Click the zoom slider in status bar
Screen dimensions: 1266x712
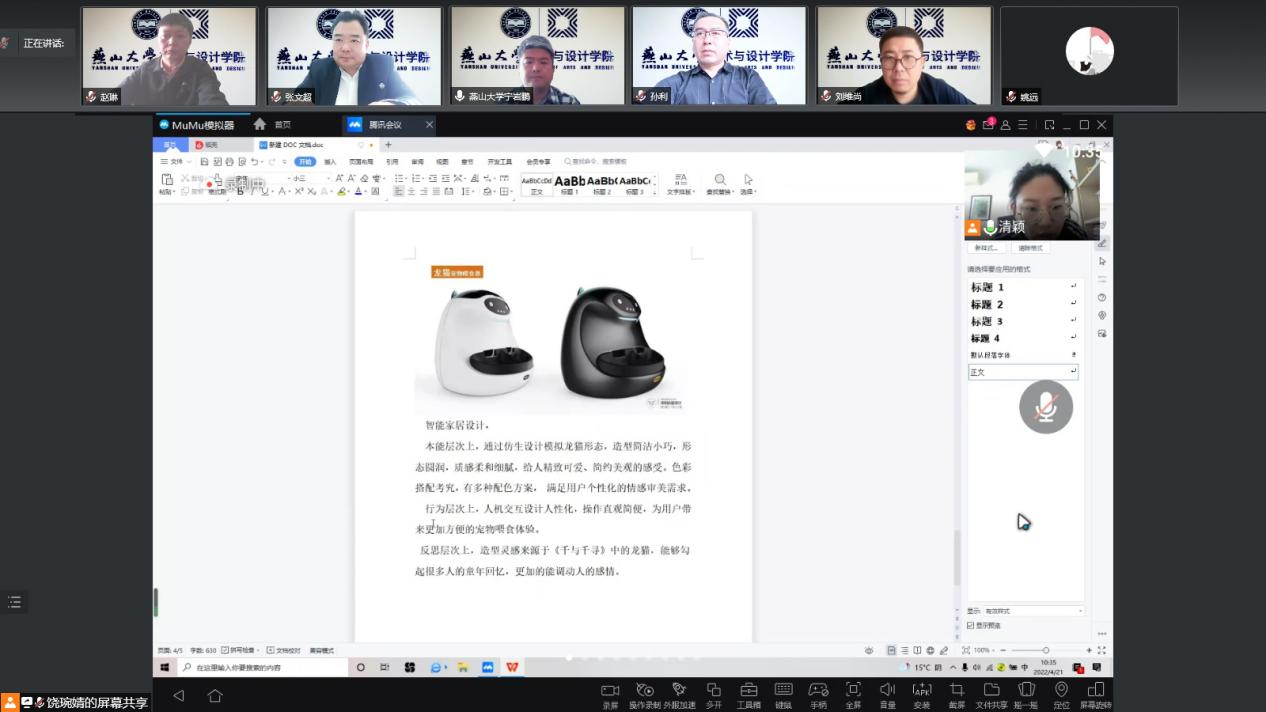point(1045,650)
